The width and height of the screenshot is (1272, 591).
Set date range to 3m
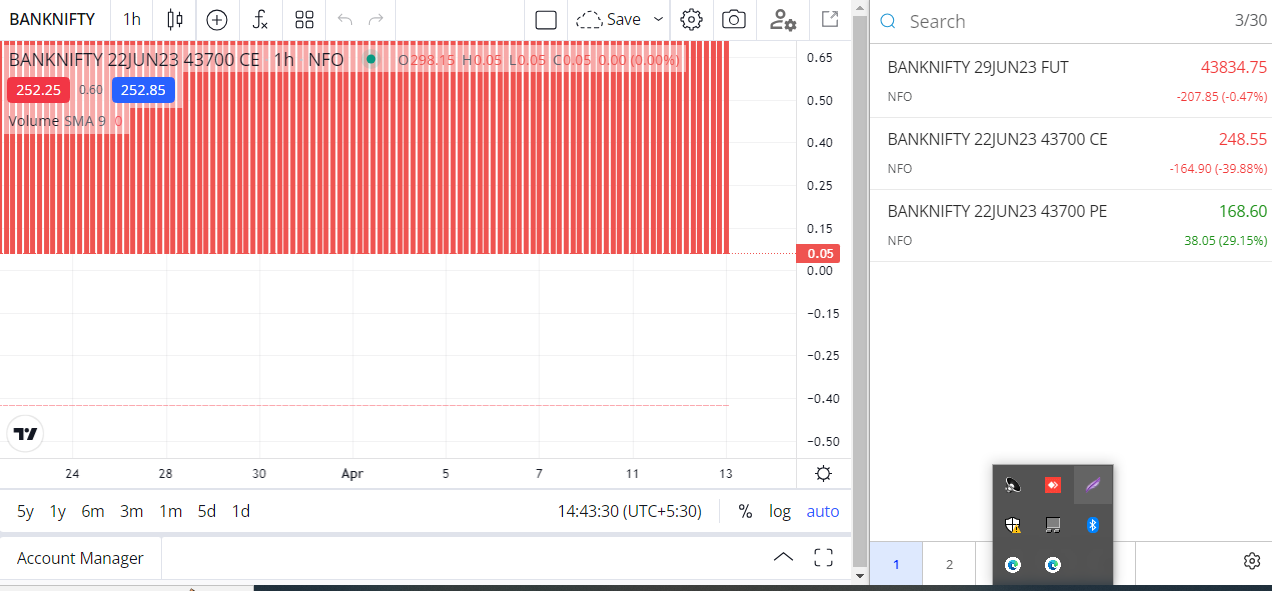click(x=132, y=511)
